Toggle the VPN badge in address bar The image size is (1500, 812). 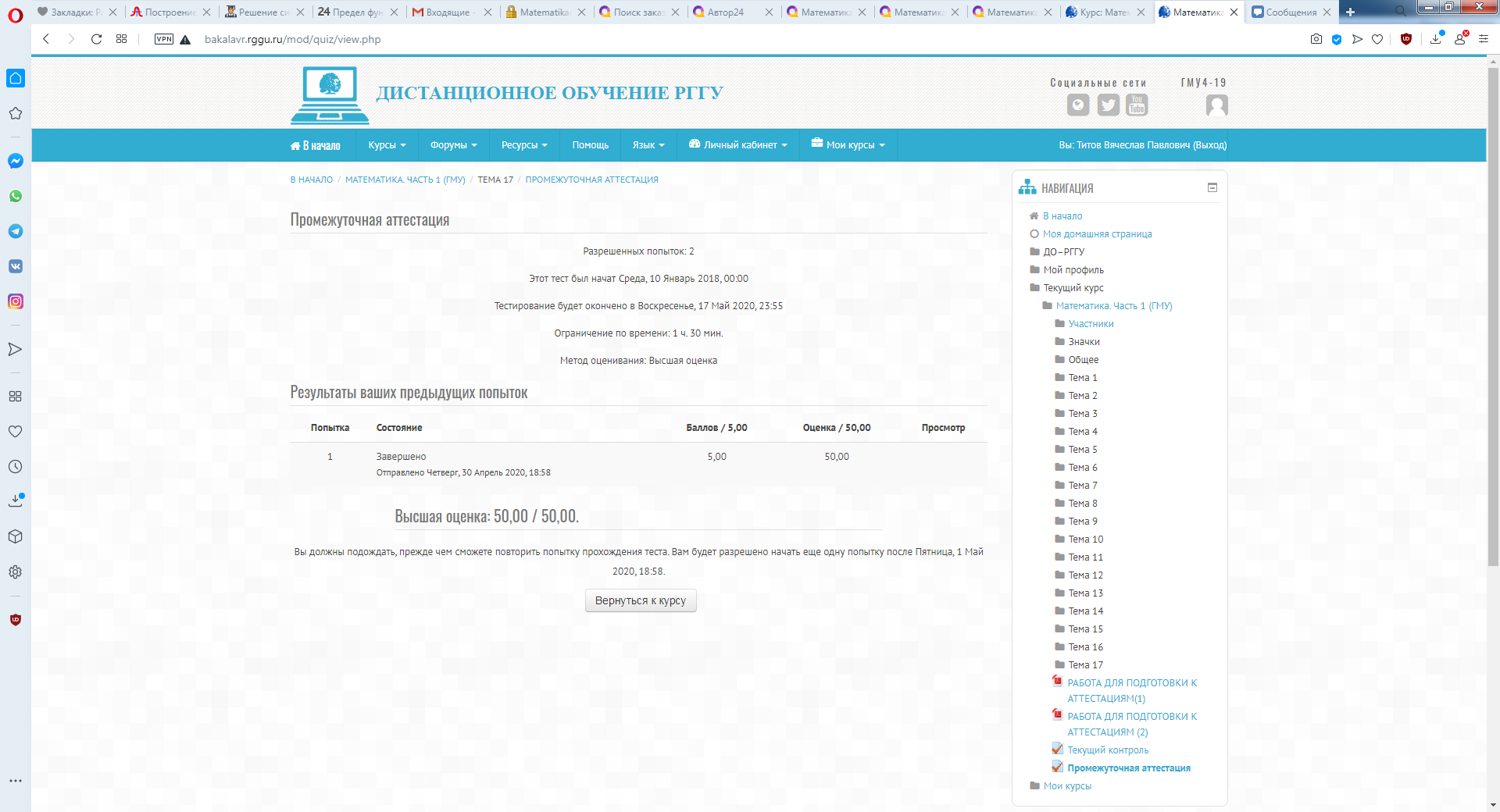[x=164, y=39]
